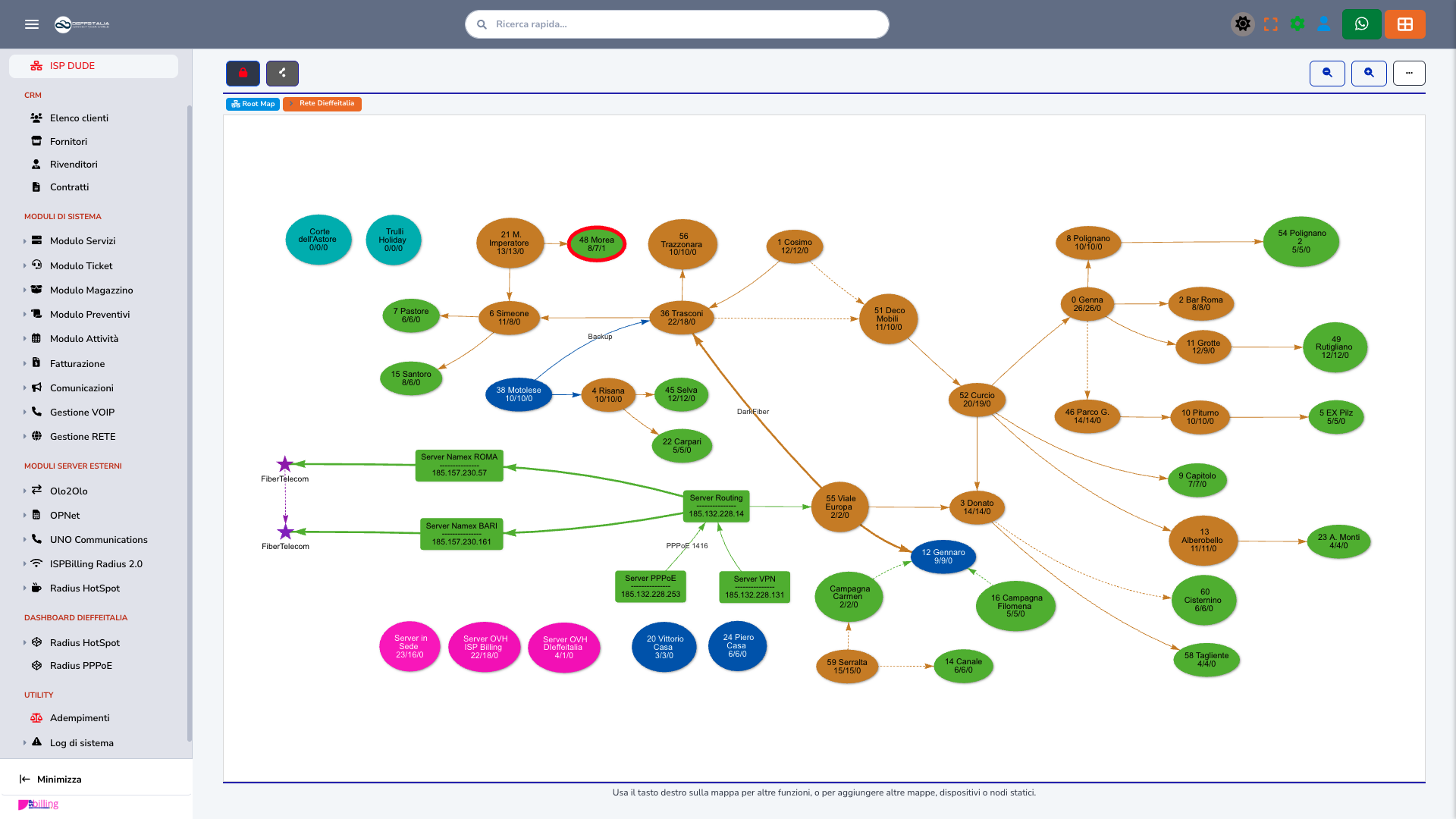
Task: Activate the orange fullscreen icon
Action: point(1271,24)
